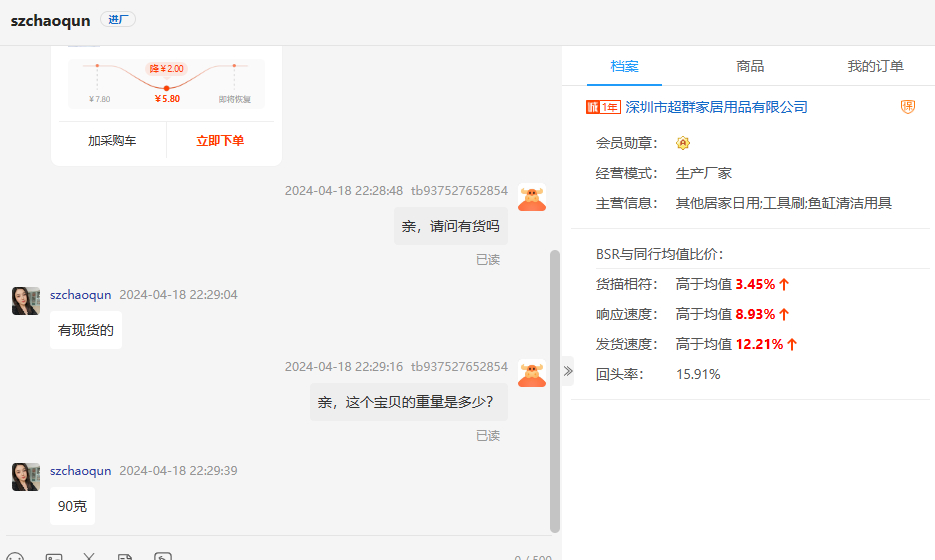
Task: Switch to the 商品 tab
Action: click(750, 66)
